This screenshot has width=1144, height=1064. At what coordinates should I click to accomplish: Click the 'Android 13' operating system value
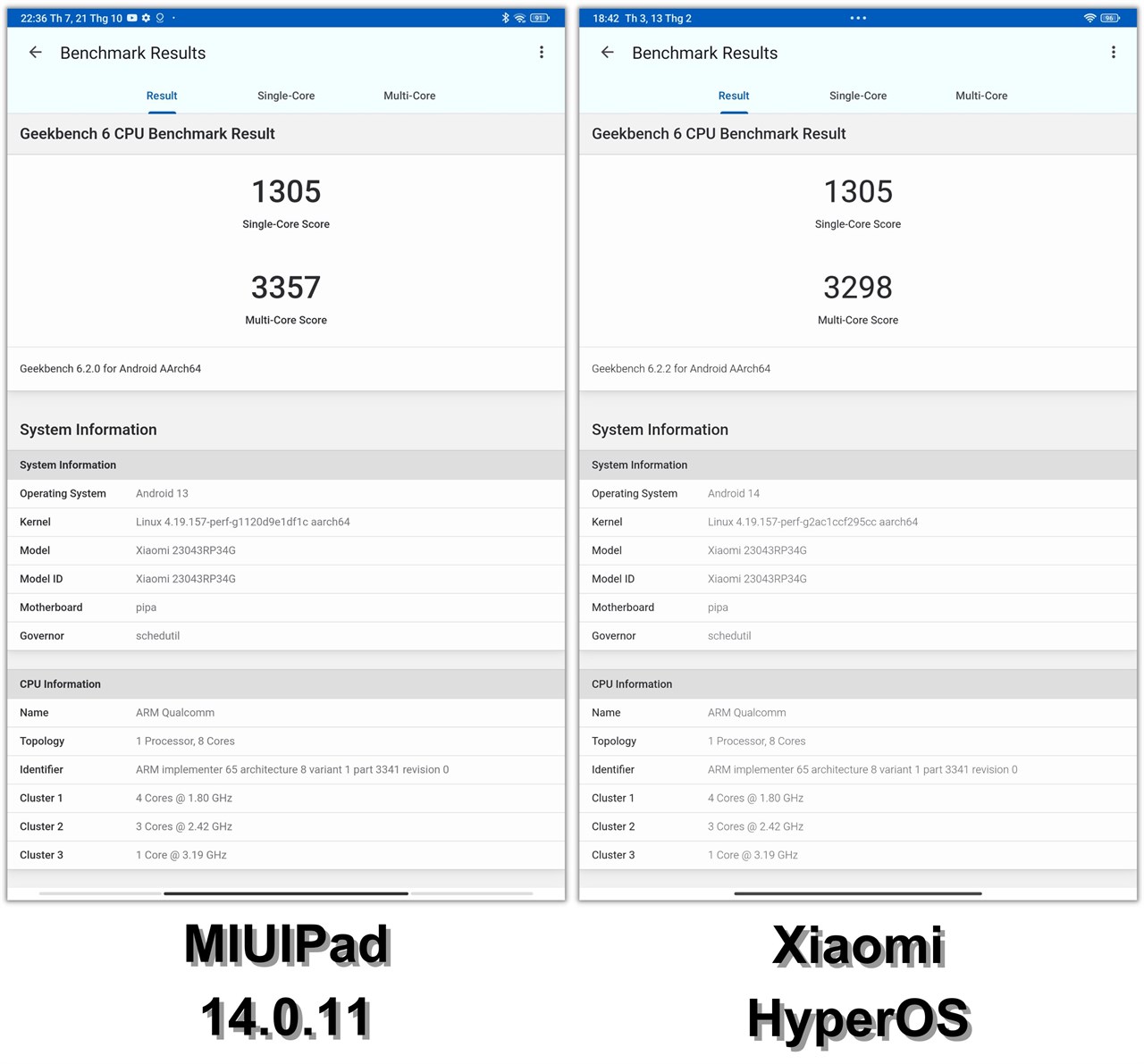(162, 493)
